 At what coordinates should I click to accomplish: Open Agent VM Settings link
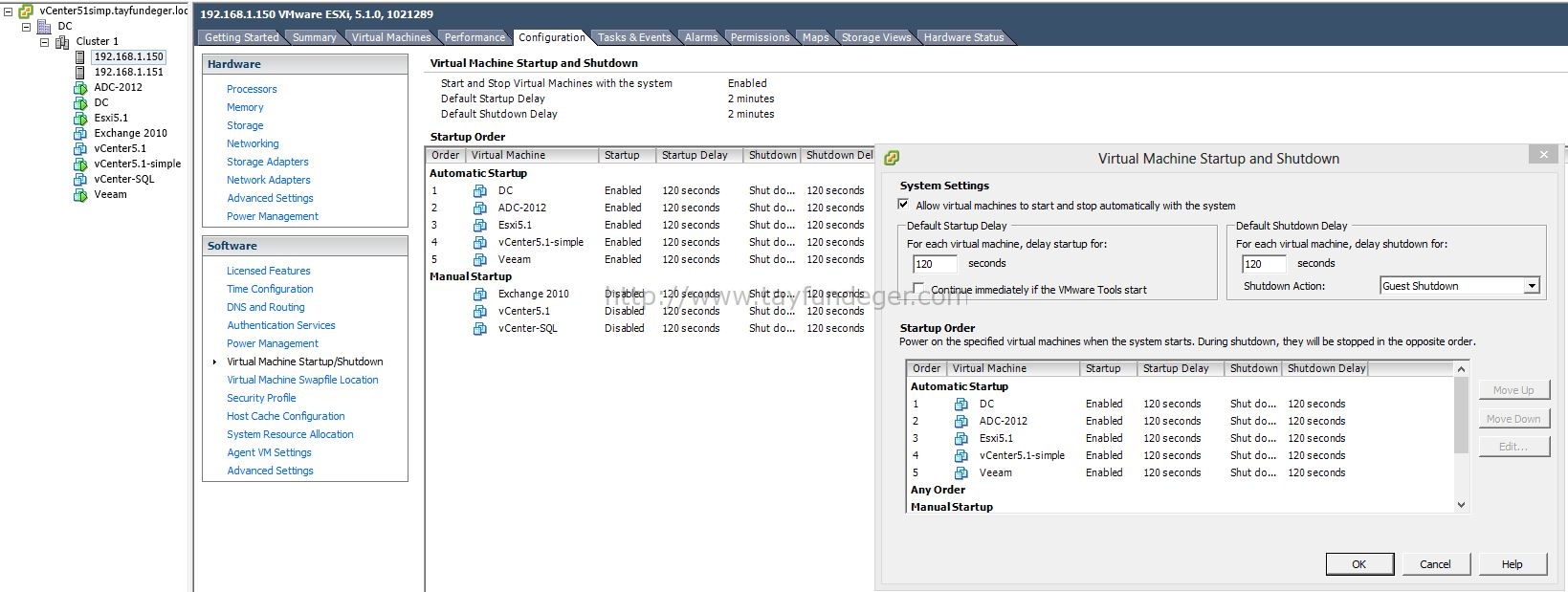(269, 452)
